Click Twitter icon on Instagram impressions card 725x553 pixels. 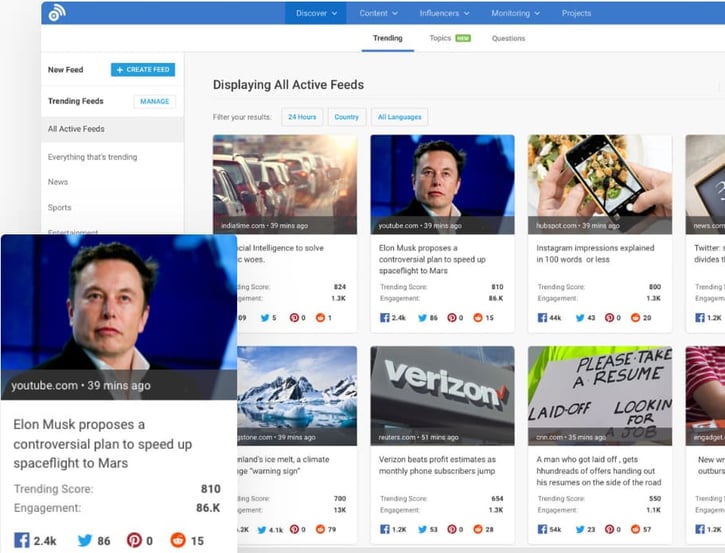pyautogui.click(x=580, y=318)
